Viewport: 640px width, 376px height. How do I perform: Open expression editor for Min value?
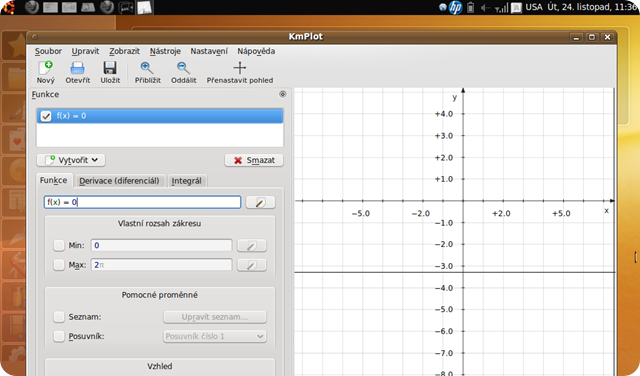(251, 245)
